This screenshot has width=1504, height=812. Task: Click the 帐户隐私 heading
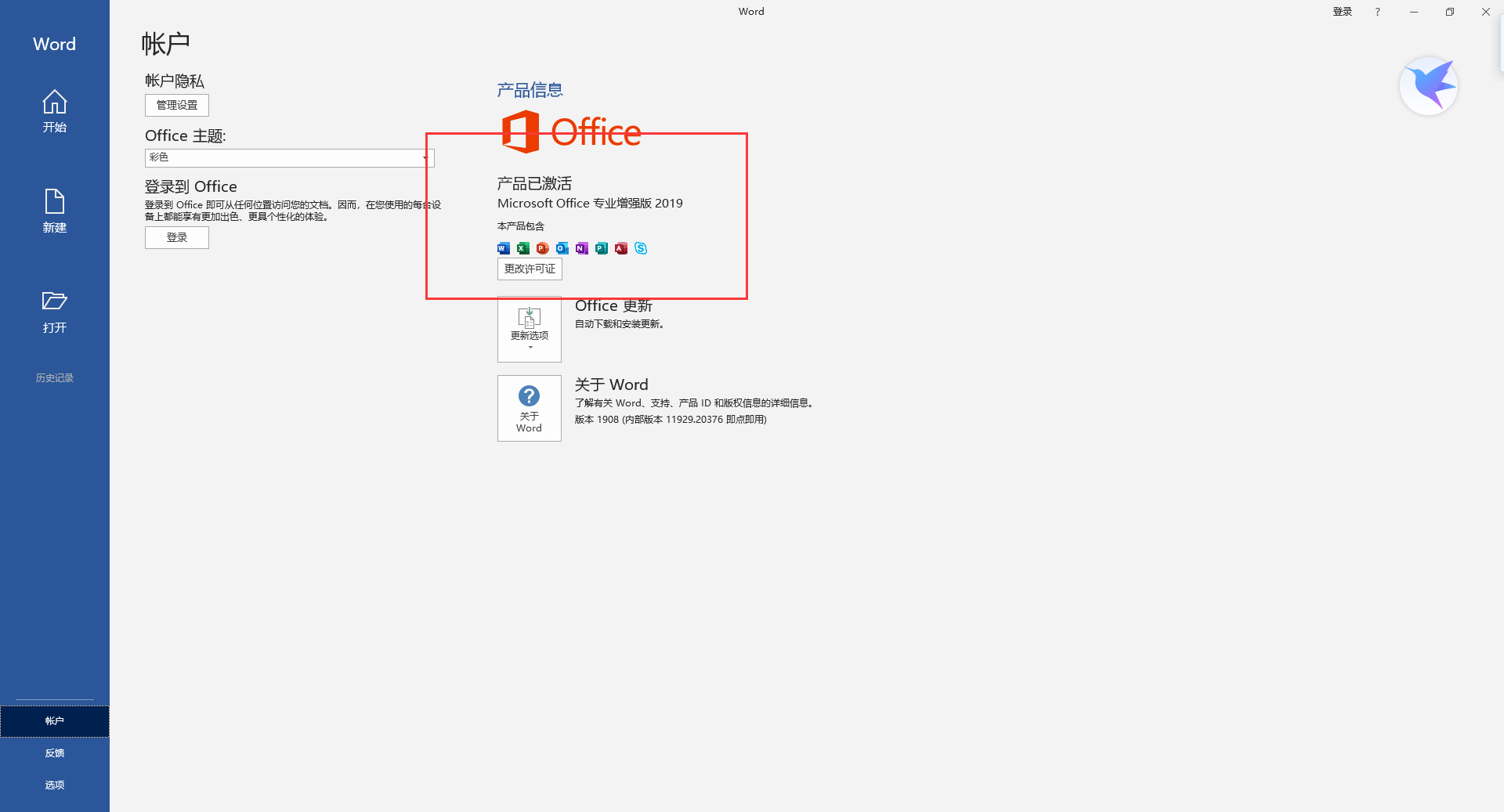pyautogui.click(x=175, y=81)
